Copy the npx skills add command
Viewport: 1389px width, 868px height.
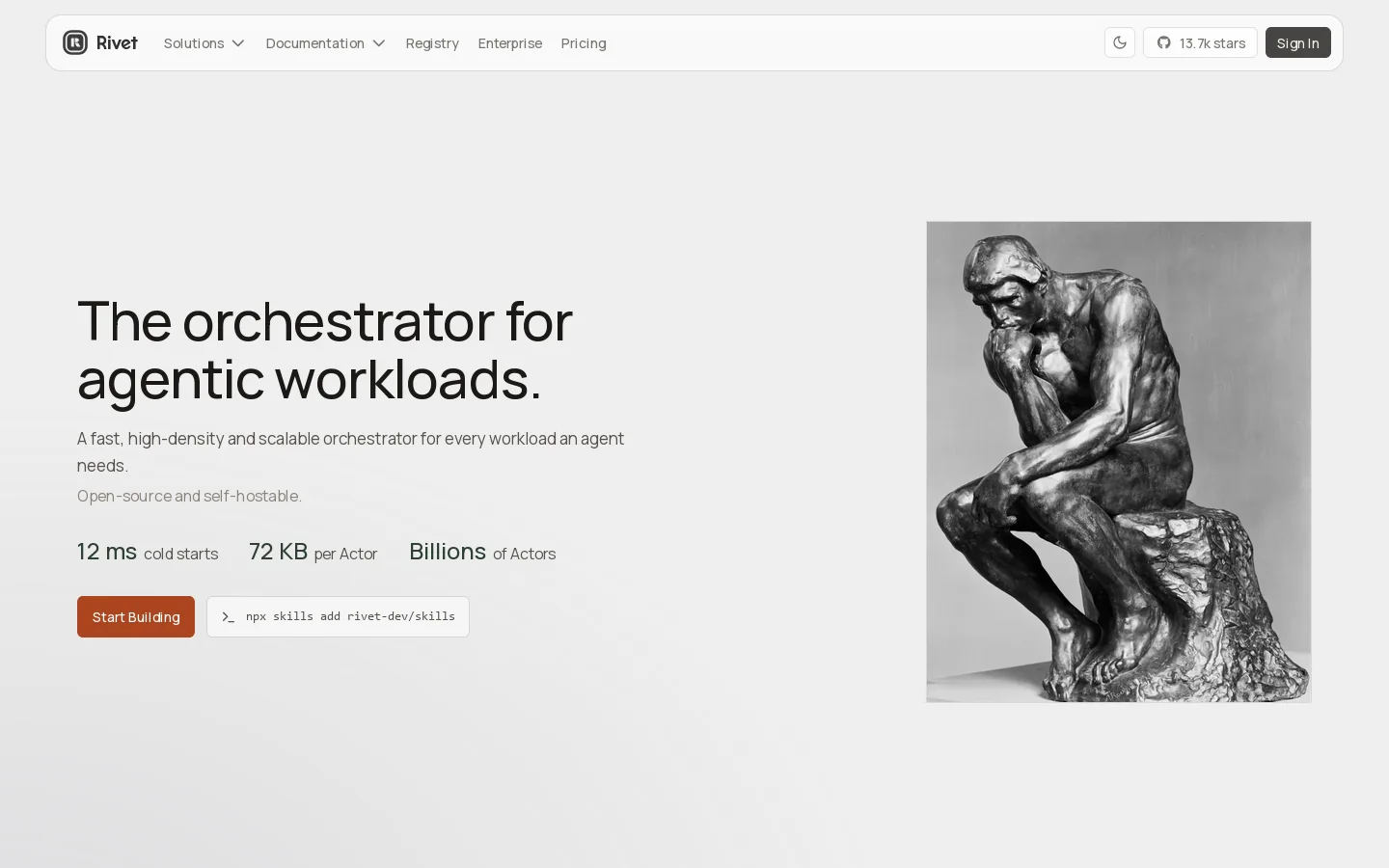click(338, 617)
